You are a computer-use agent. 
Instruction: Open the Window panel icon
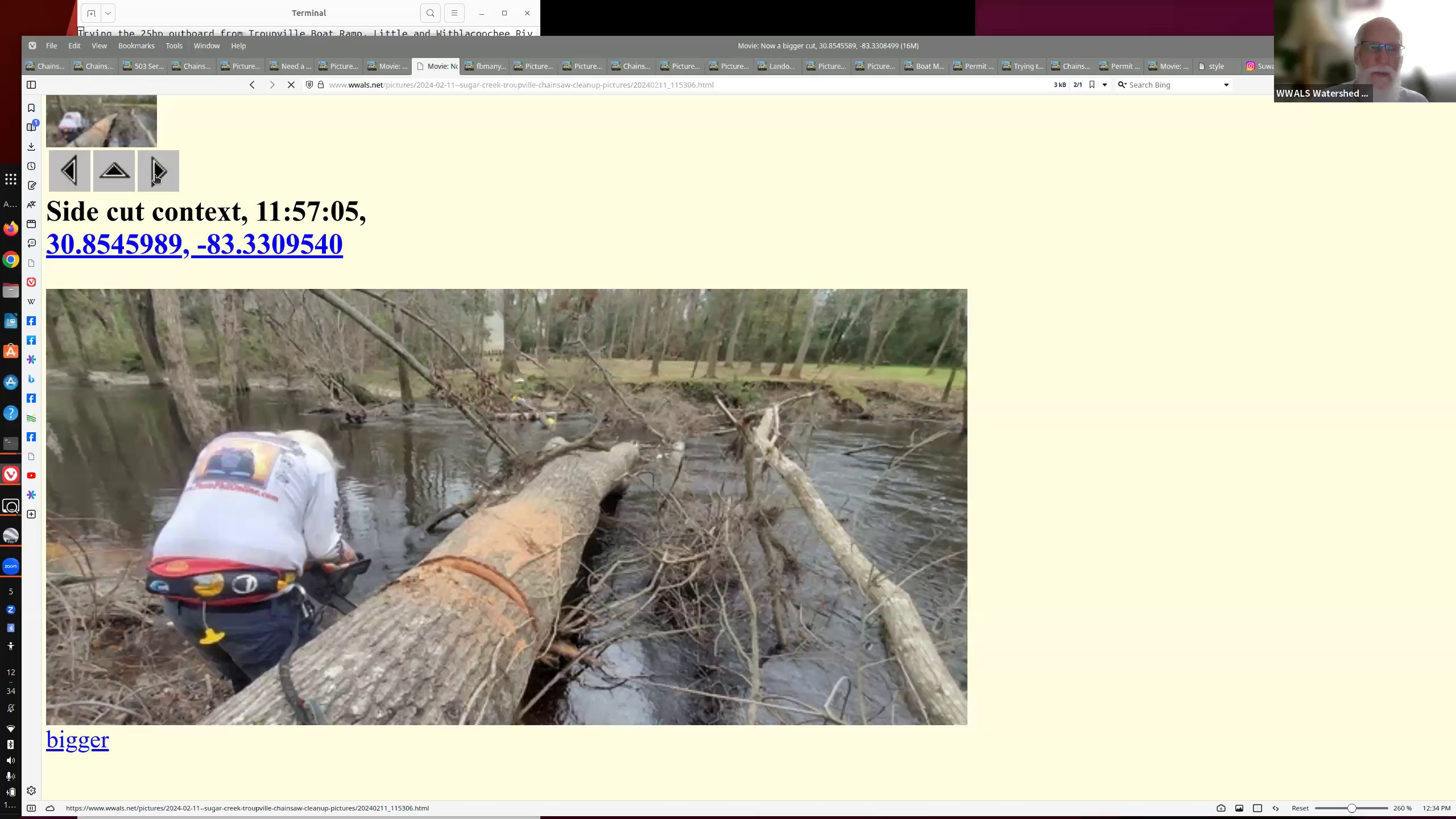(31, 224)
